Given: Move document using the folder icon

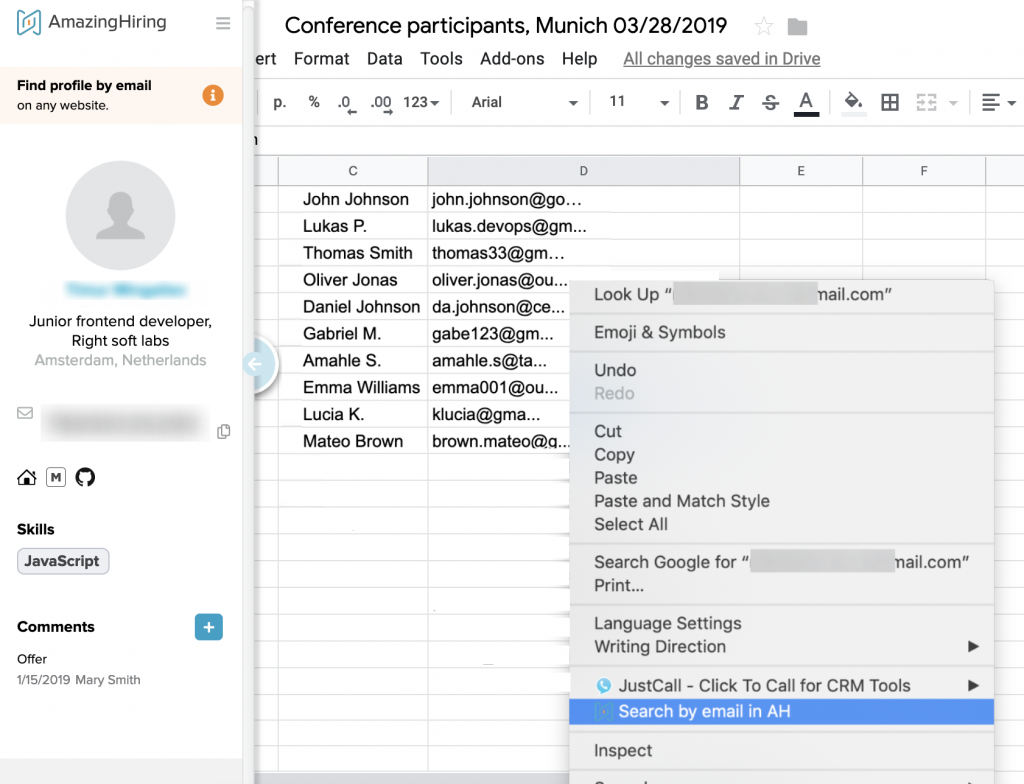Looking at the screenshot, I should [797, 27].
